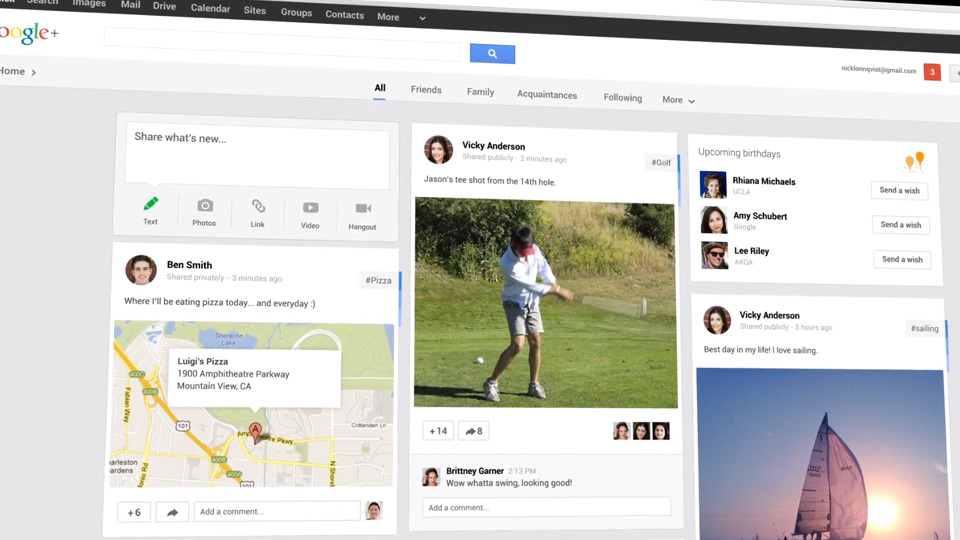Select the green Text pencil icon

(151, 203)
